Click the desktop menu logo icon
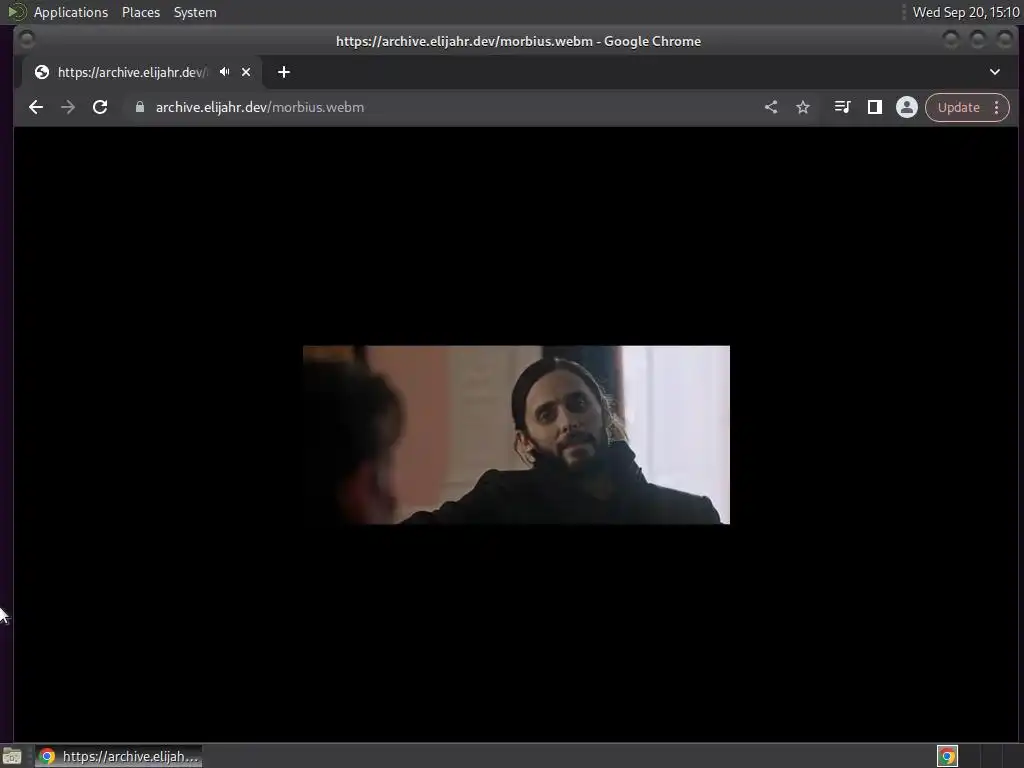1024x768 pixels. (16, 12)
